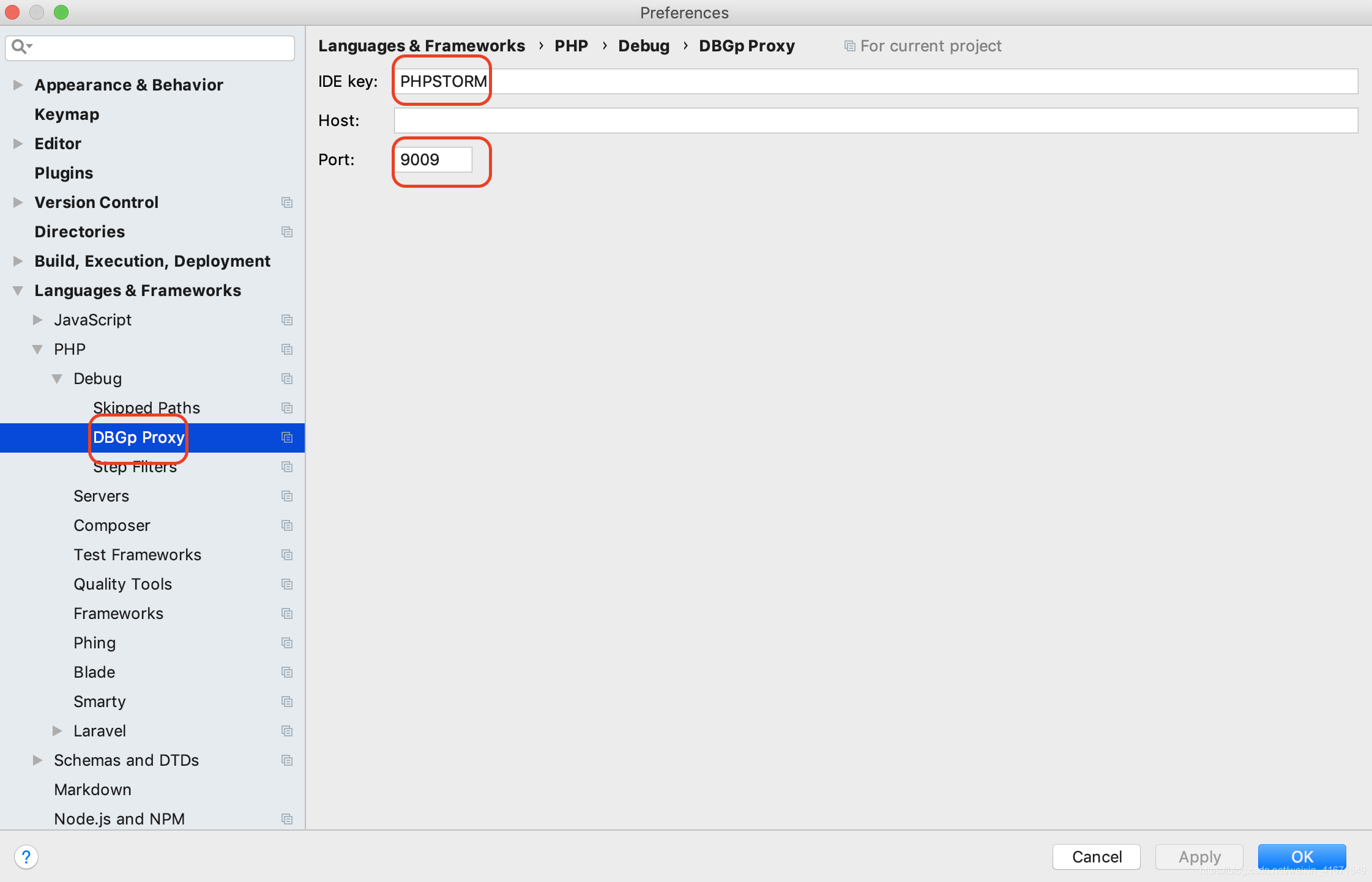Confirm with the OK button
This screenshot has width=1372, height=882.
(x=1302, y=857)
